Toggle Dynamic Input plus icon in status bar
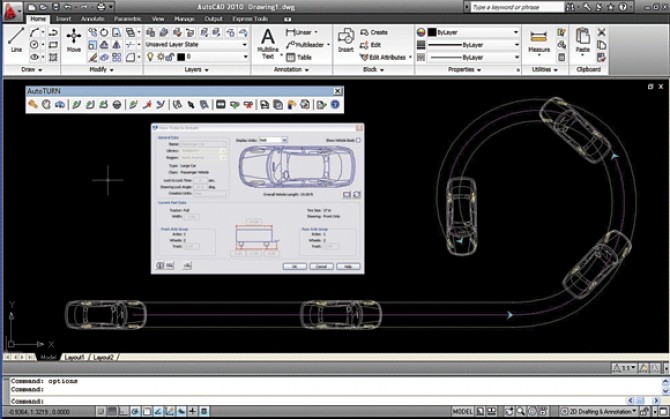The image size is (670, 419). point(193,411)
